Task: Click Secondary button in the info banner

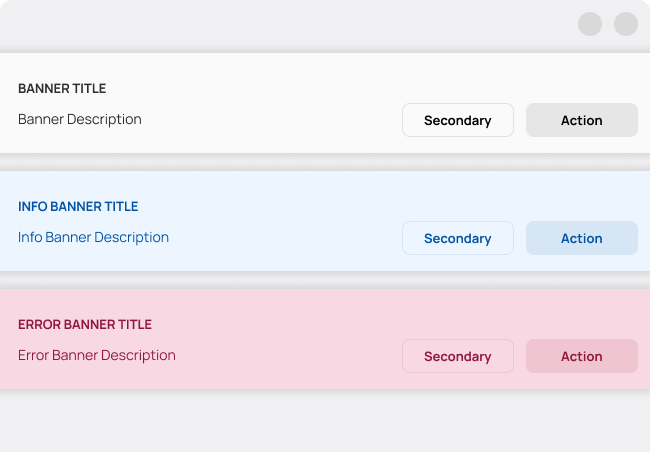Action: tap(457, 238)
